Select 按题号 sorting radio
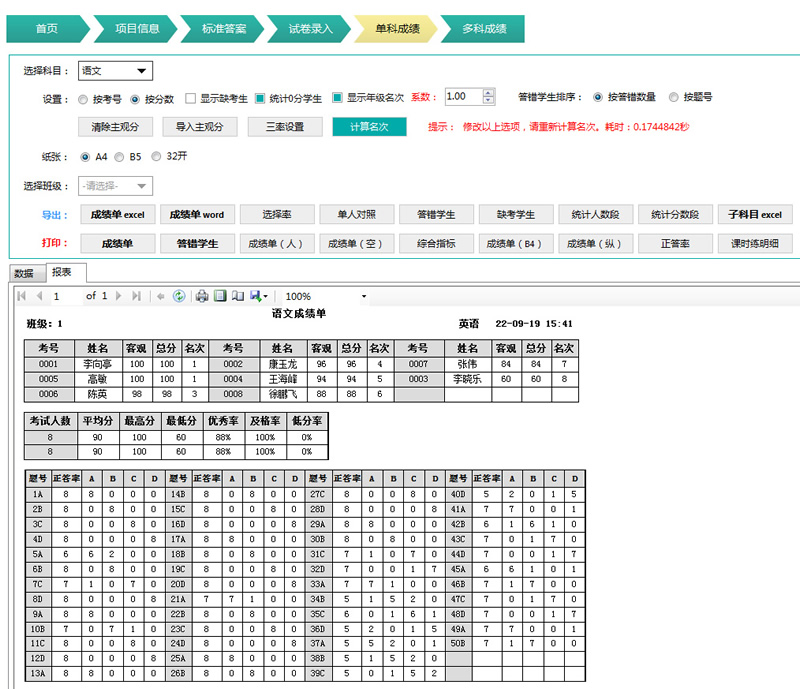This screenshot has width=800, height=689. (x=673, y=97)
